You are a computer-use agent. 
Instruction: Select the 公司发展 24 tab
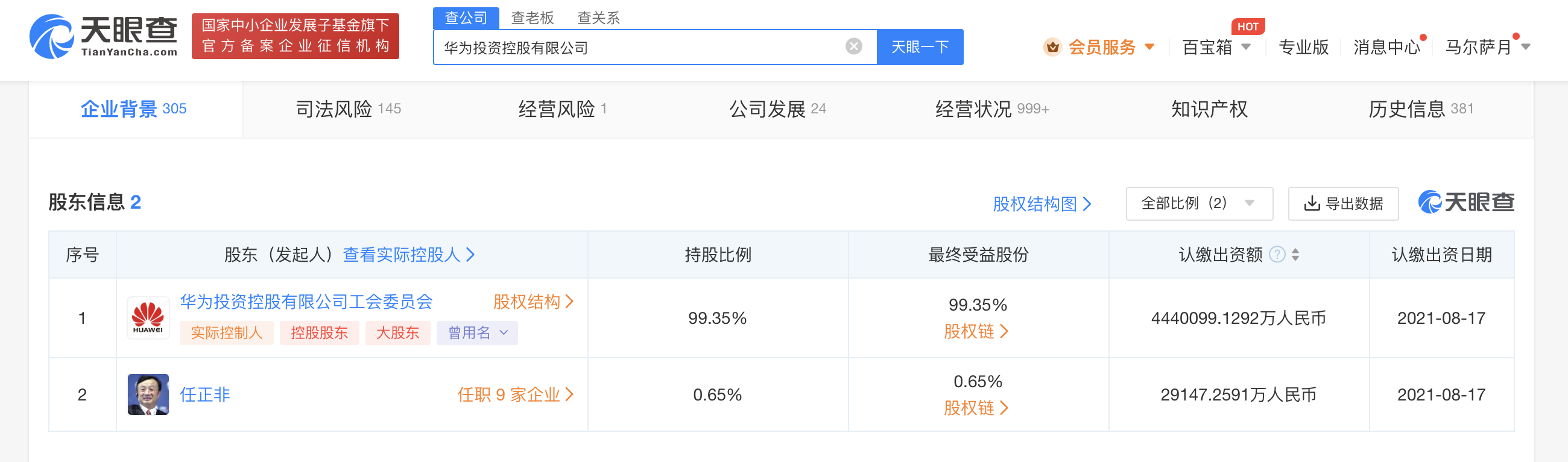click(777, 109)
